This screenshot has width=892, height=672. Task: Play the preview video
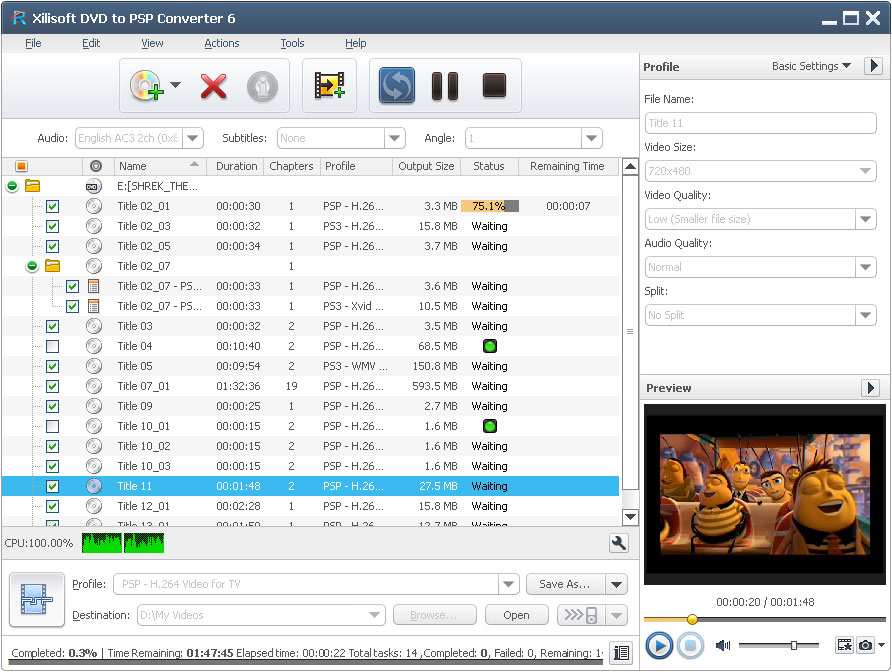click(659, 646)
